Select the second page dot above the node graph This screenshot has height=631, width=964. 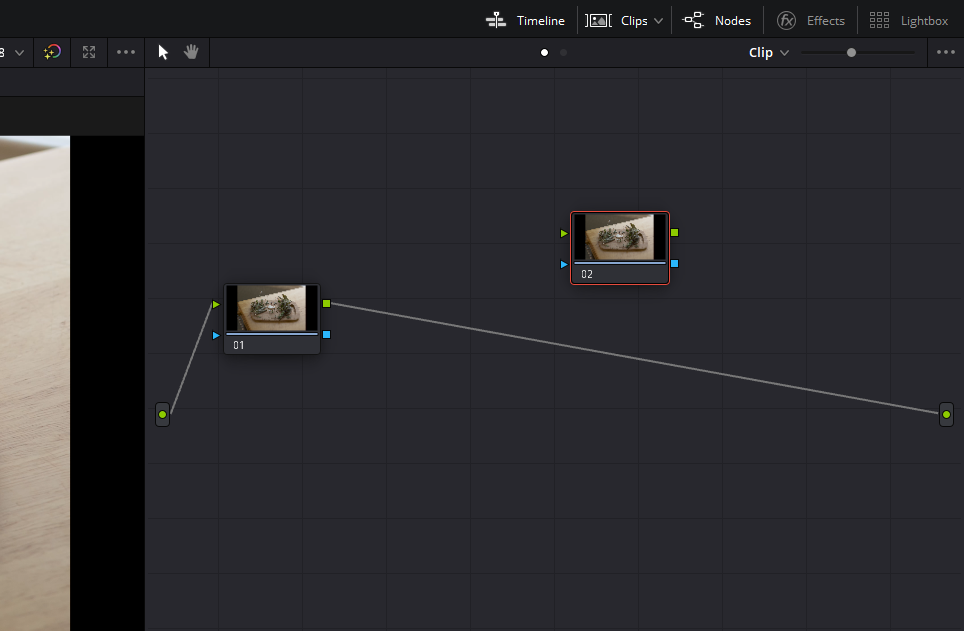click(562, 52)
